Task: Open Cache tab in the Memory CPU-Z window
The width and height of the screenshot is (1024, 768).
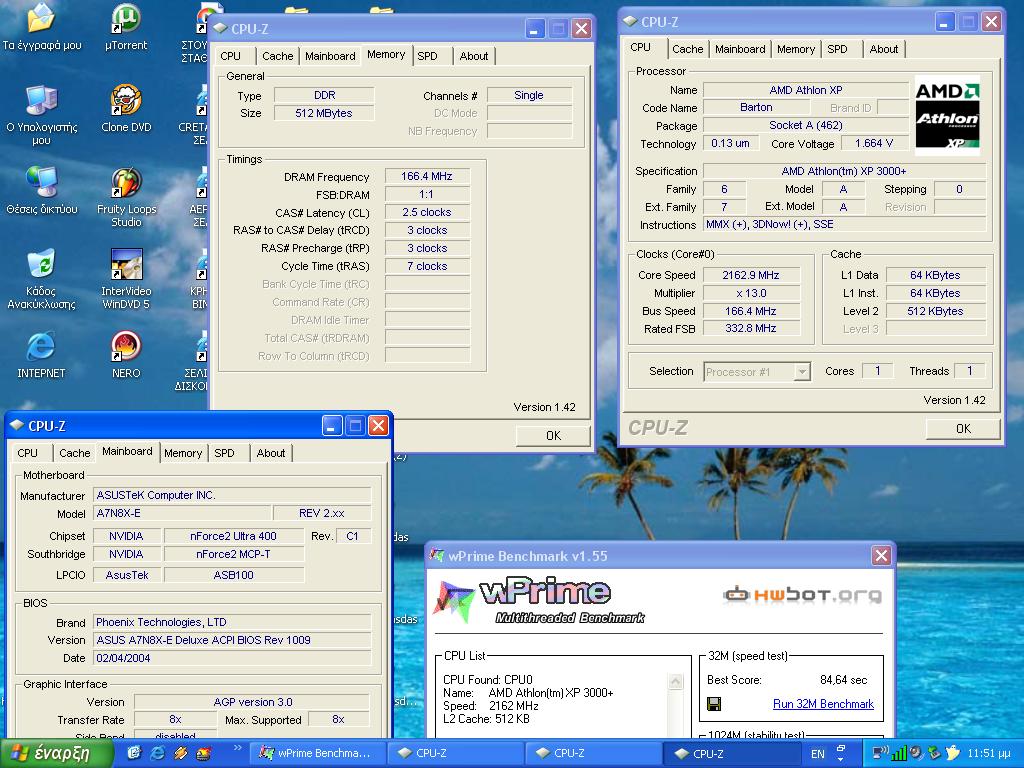Action: click(x=278, y=56)
